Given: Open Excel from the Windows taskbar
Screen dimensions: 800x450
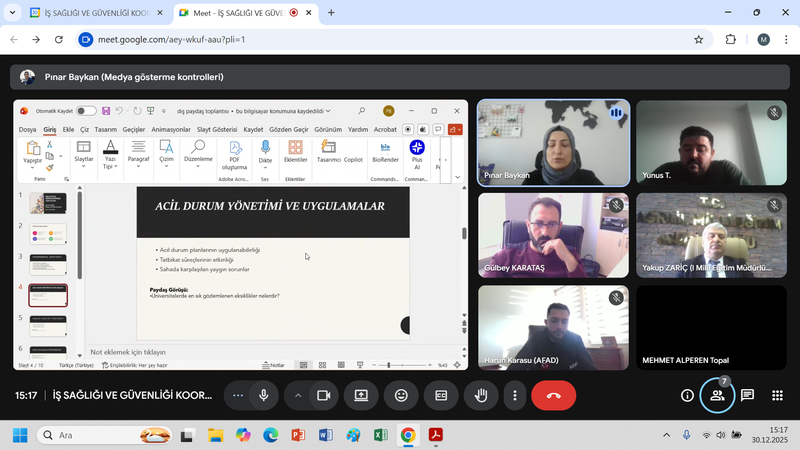Looking at the screenshot, I should click(x=380, y=435).
